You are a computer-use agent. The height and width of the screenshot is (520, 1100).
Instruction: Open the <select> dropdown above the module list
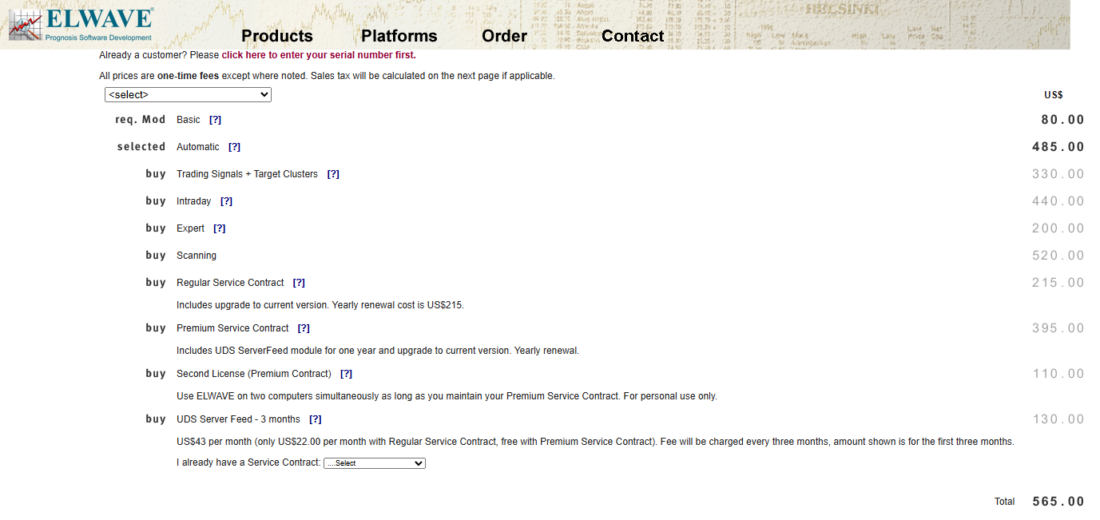188,94
